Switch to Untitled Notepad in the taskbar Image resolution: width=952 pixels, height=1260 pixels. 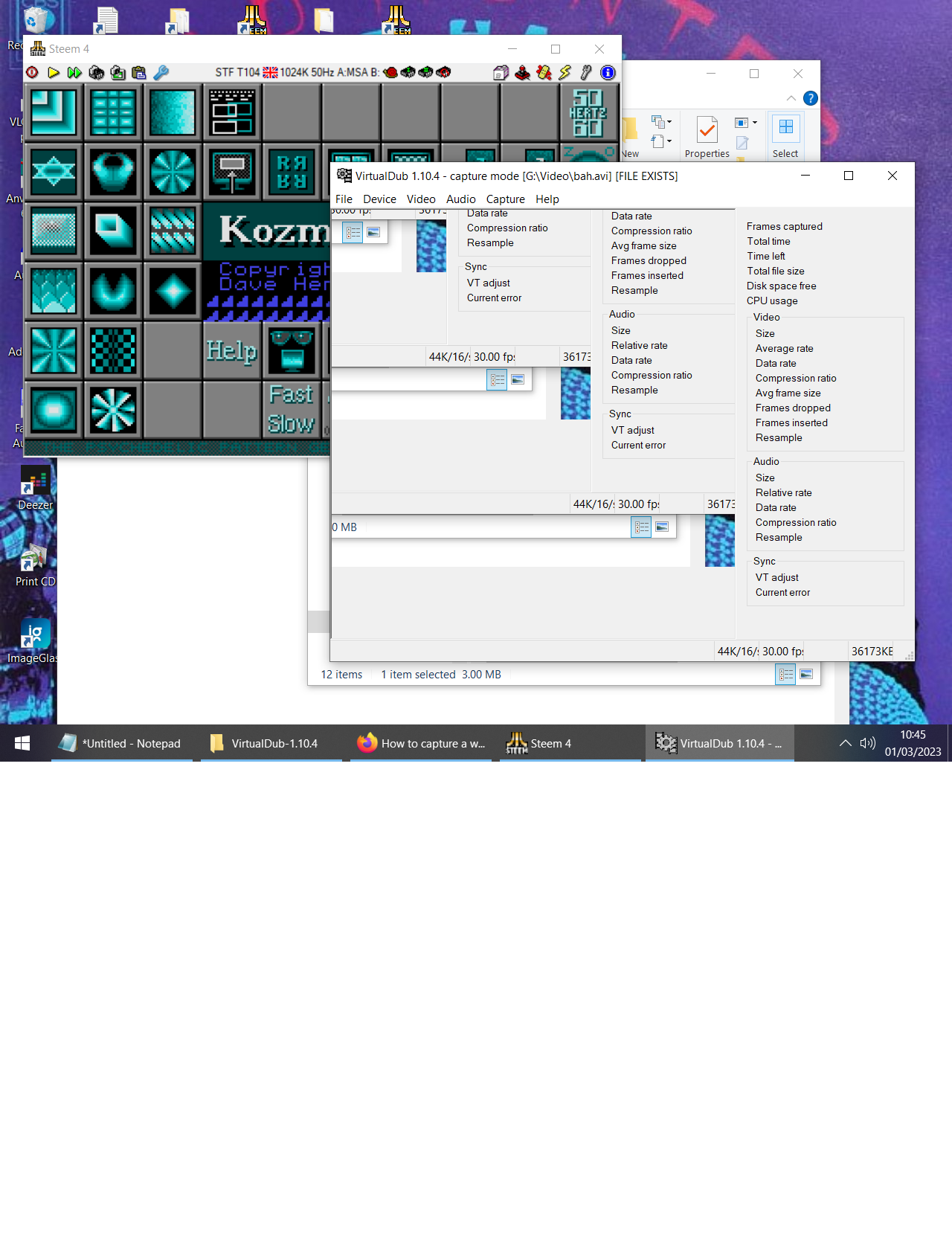[x=122, y=743]
